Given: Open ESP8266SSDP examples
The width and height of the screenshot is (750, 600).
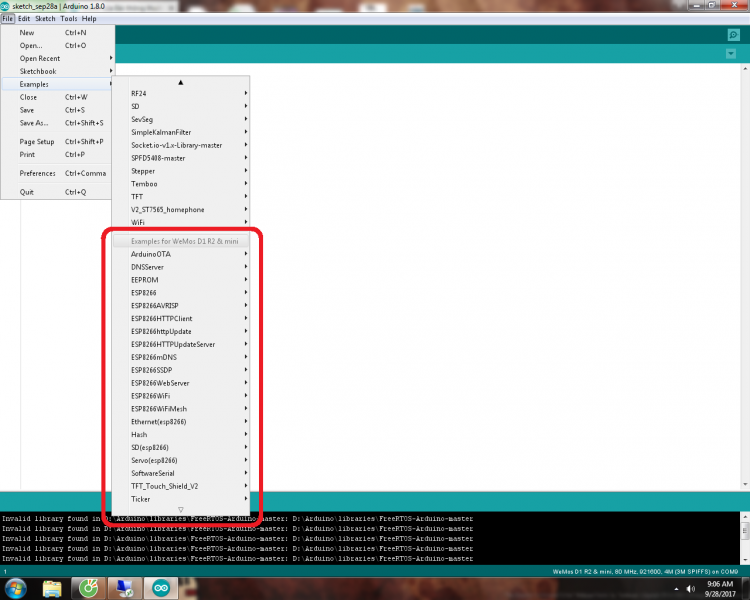Looking at the screenshot, I should pos(181,370).
